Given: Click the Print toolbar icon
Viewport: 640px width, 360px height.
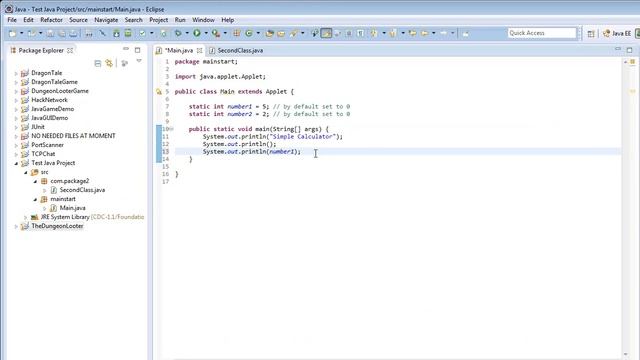Looking at the screenshot, I should [x=73, y=33].
